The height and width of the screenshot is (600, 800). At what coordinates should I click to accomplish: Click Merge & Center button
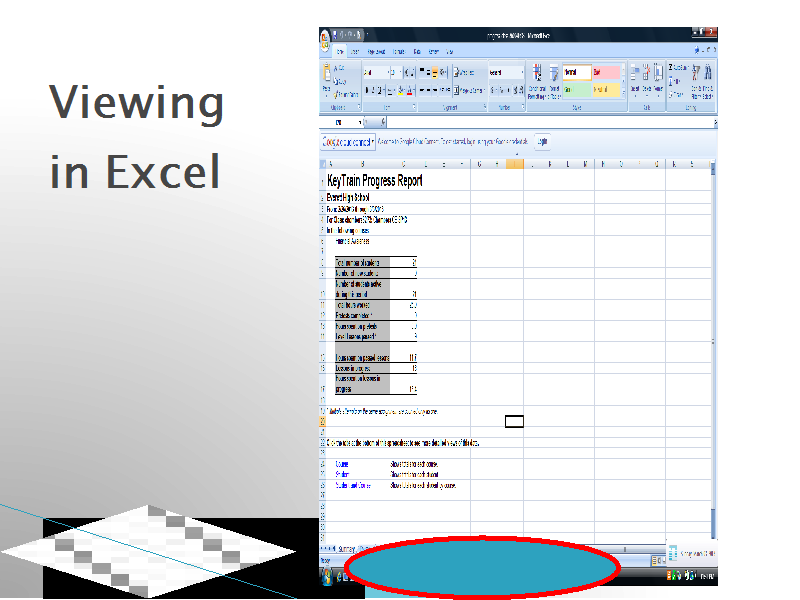[468, 90]
